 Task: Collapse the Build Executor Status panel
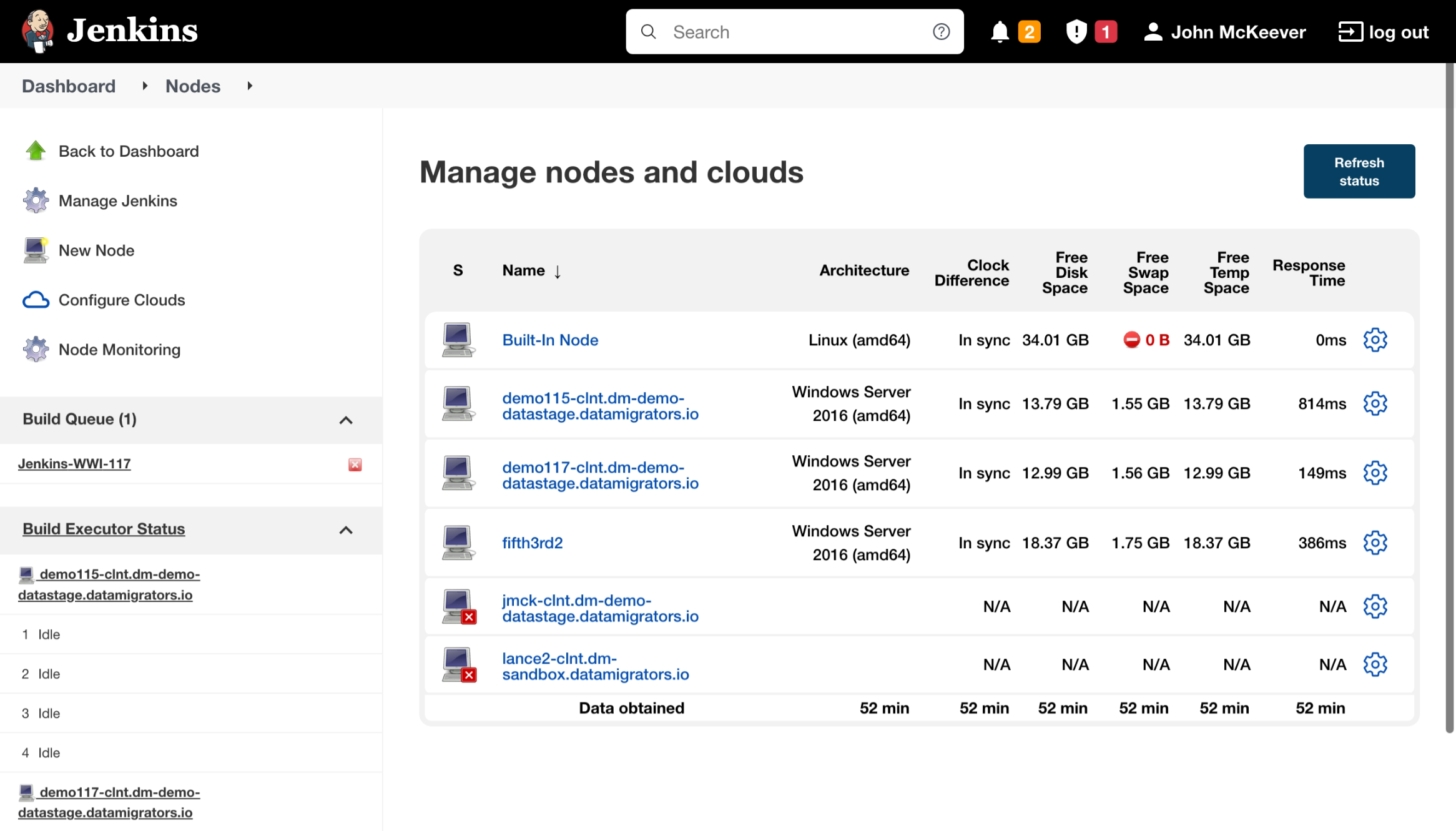pos(346,530)
